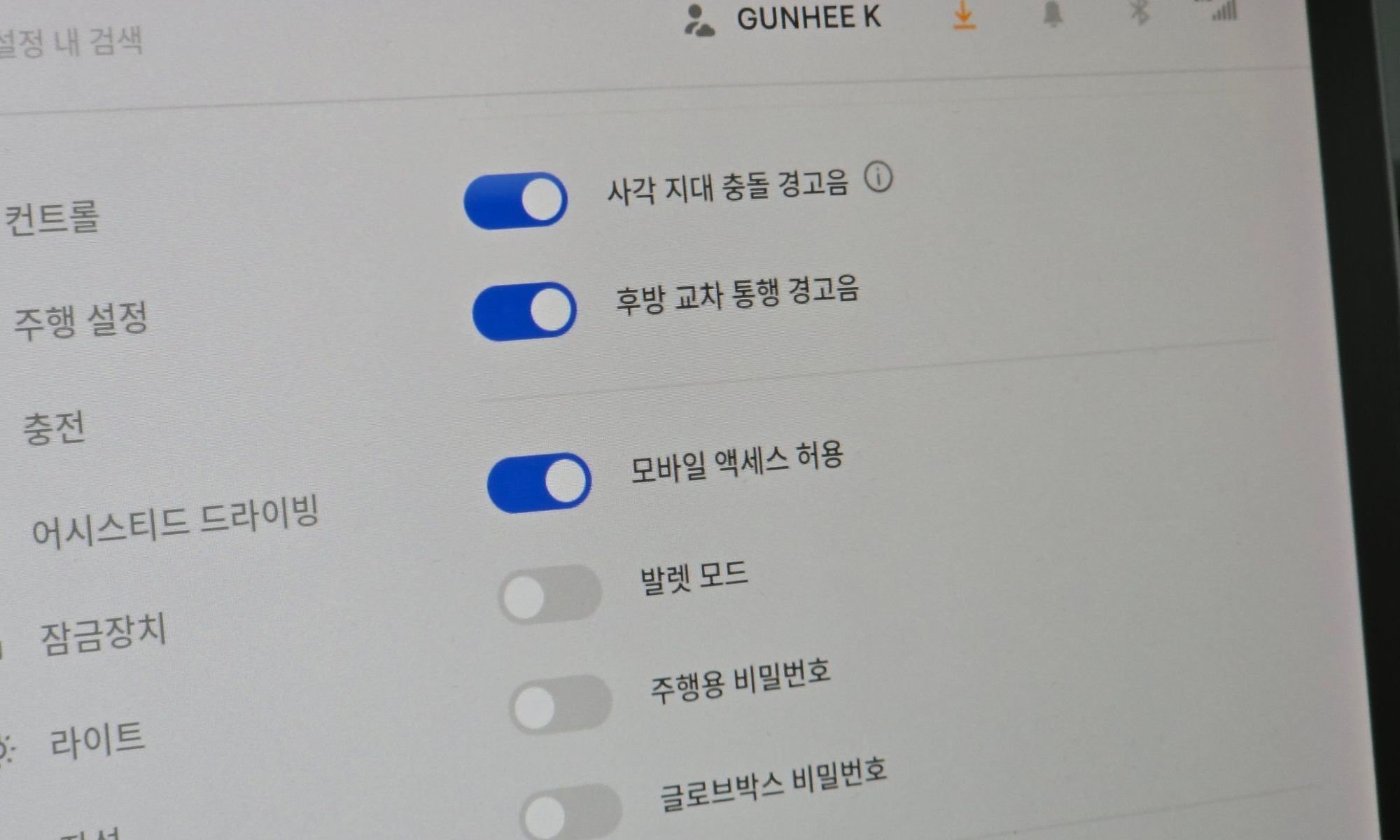Click the Bluetooth icon in the top bar
The width and height of the screenshot is (1400, 840).
(x=1140, y=12)
